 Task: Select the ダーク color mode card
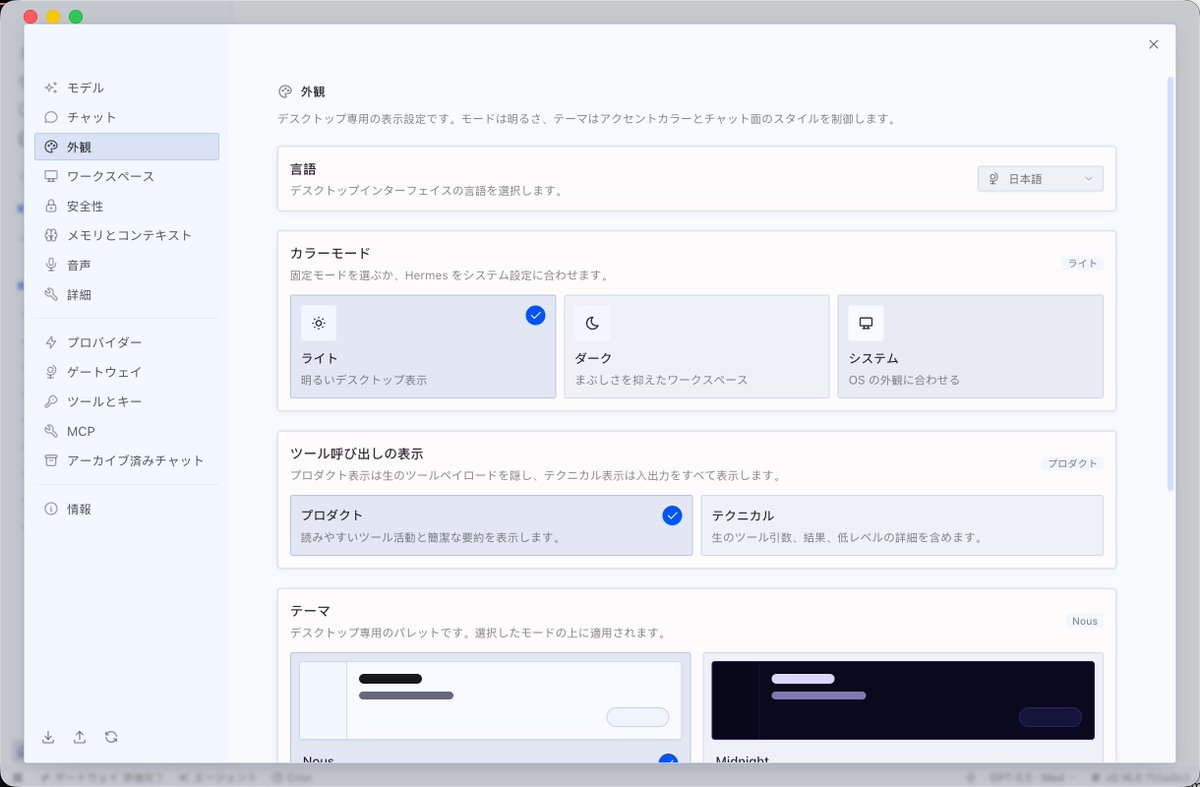point(697,347)
